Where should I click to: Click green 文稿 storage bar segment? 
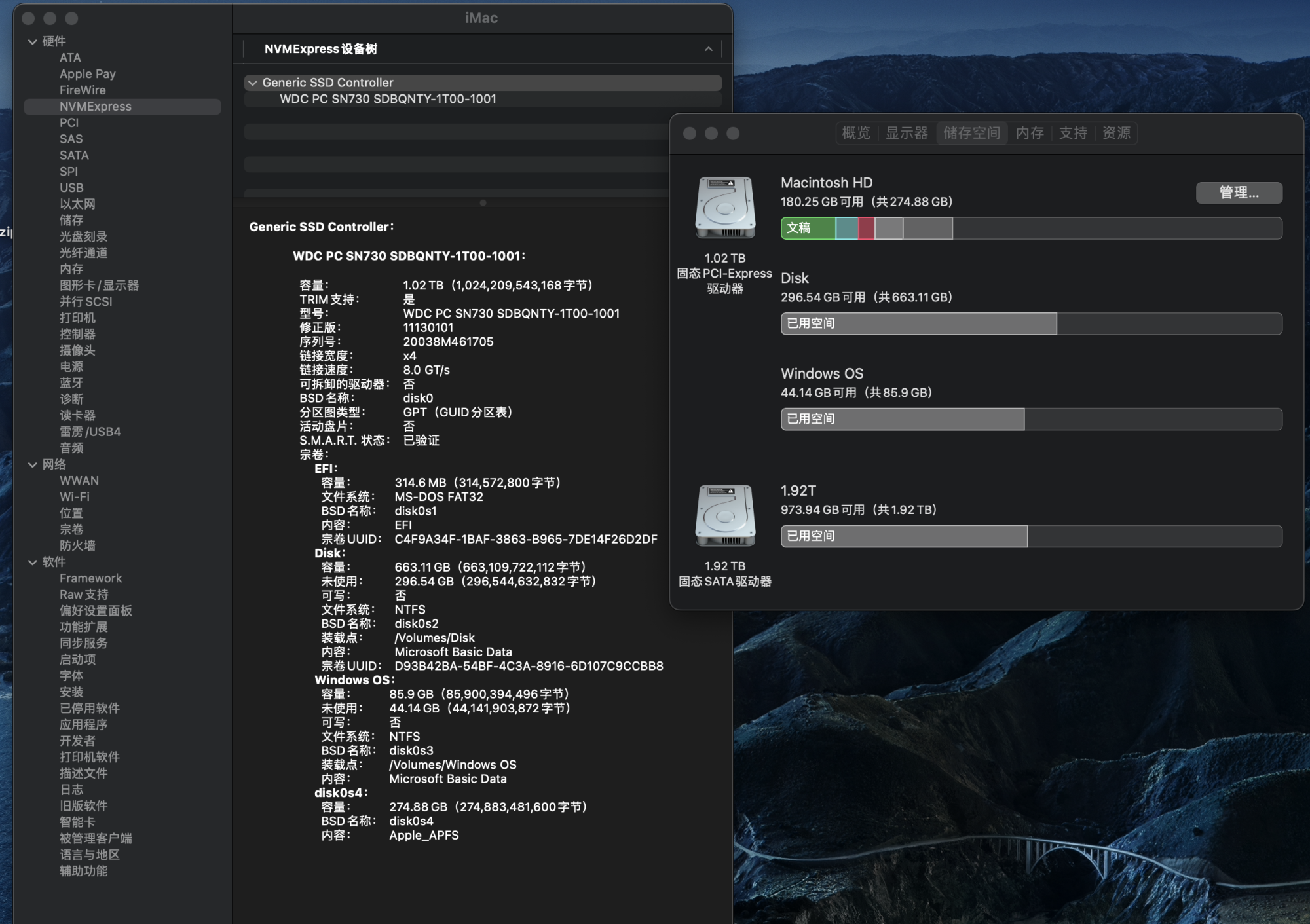tap(808, 228)
